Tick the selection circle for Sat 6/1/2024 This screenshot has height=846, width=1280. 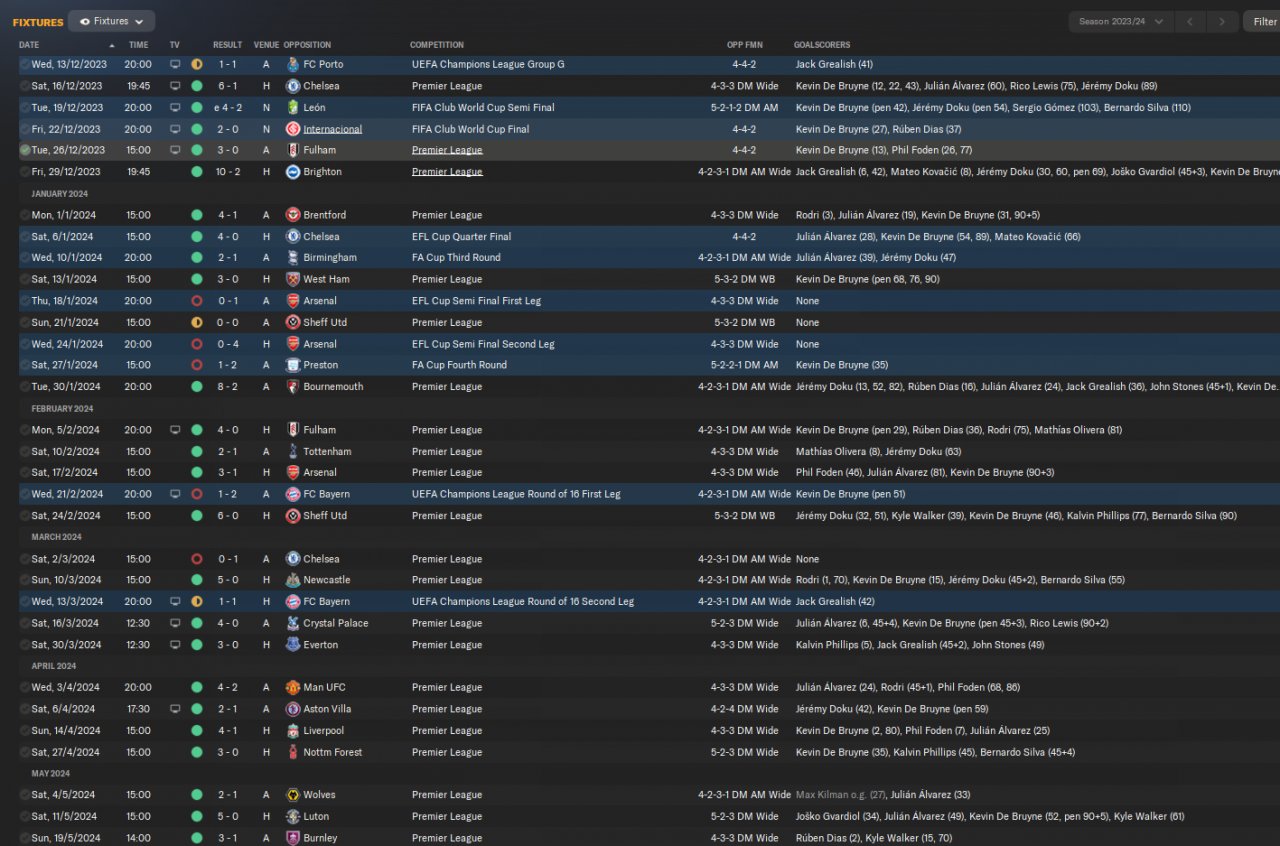tap(25, 237)
